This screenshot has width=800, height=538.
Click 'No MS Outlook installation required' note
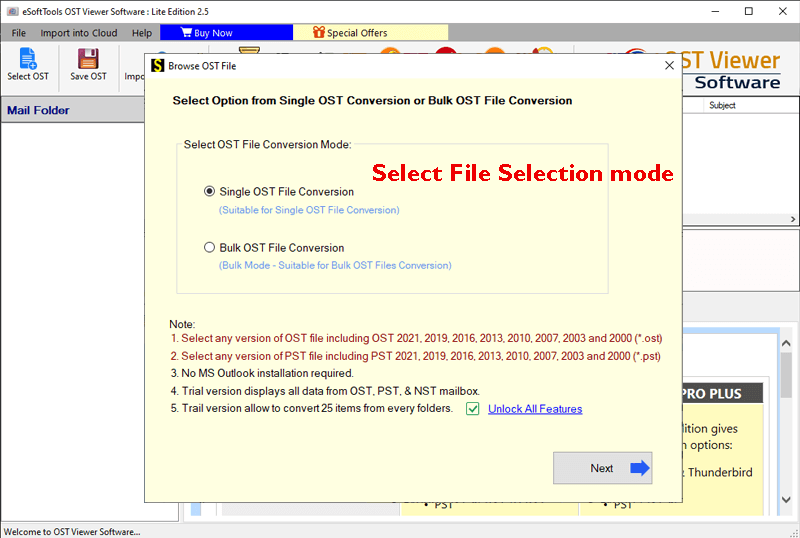pos(262,373)
